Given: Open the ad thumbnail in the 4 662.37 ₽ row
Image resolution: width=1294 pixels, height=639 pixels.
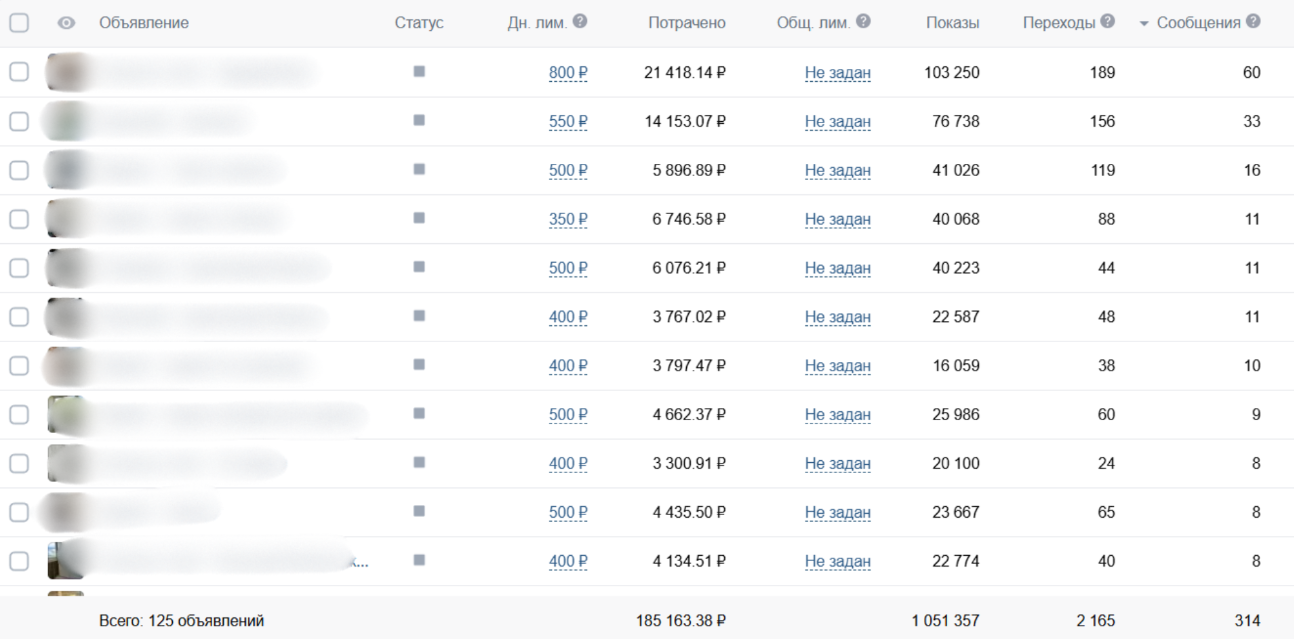Looking at the screenshot, I should click(x=66, y=414).
